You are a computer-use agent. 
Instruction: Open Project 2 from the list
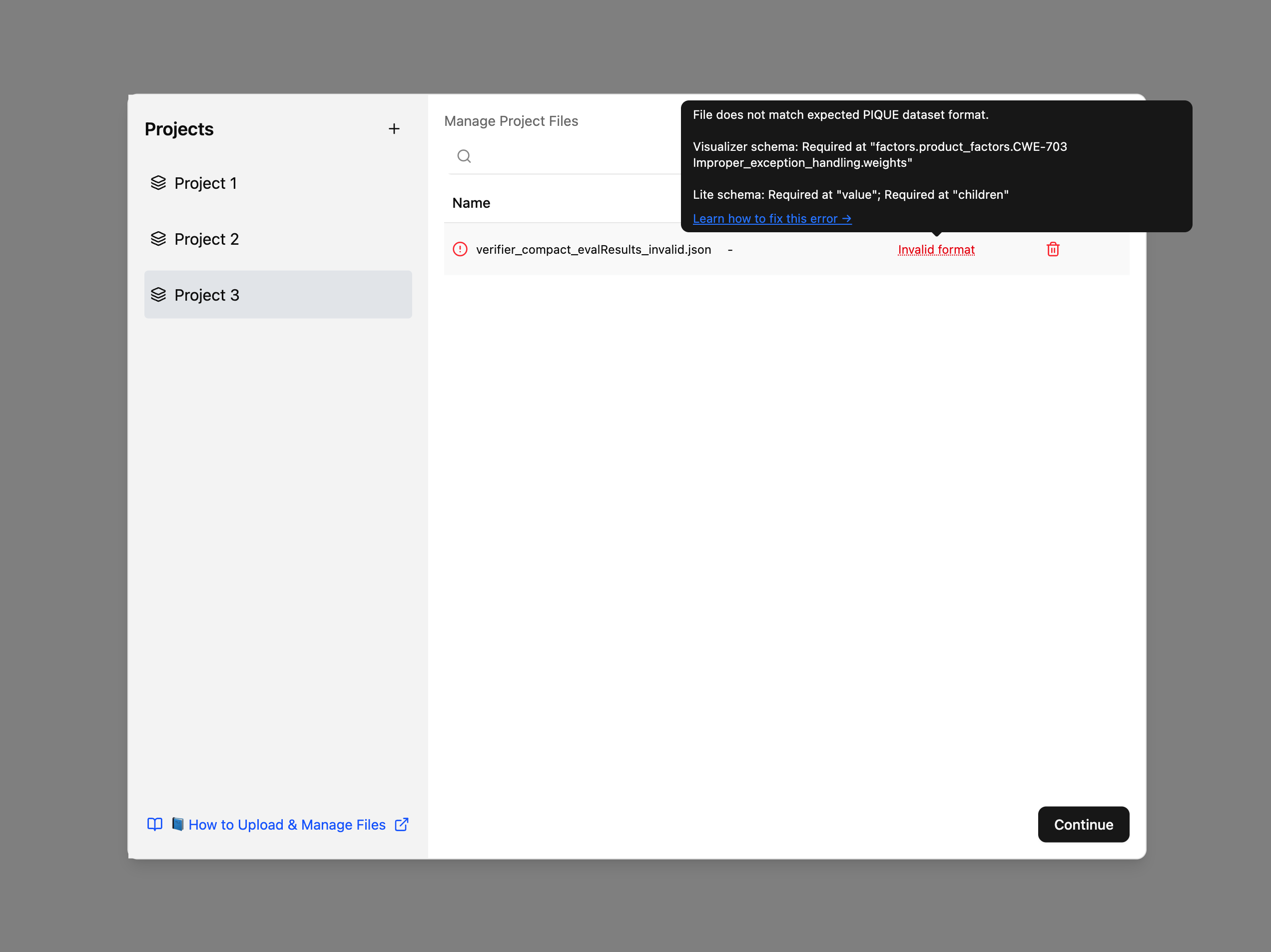point(206,239)
